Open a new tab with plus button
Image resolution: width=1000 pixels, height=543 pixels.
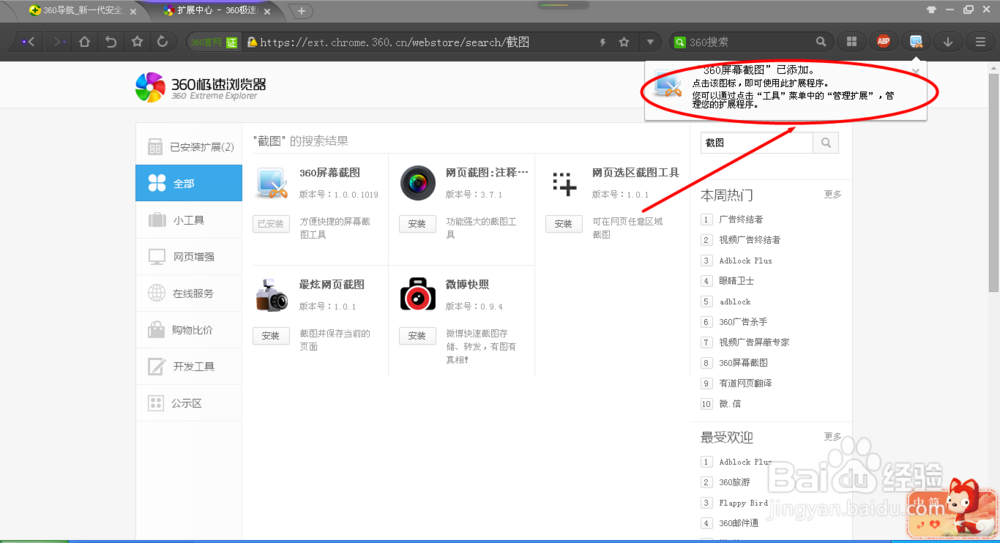click(x=301, y=11)
